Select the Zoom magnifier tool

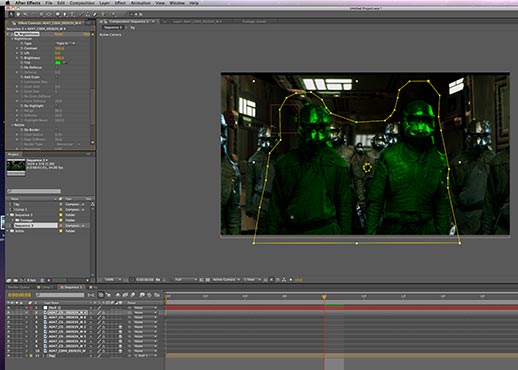[x=25, y=14]
